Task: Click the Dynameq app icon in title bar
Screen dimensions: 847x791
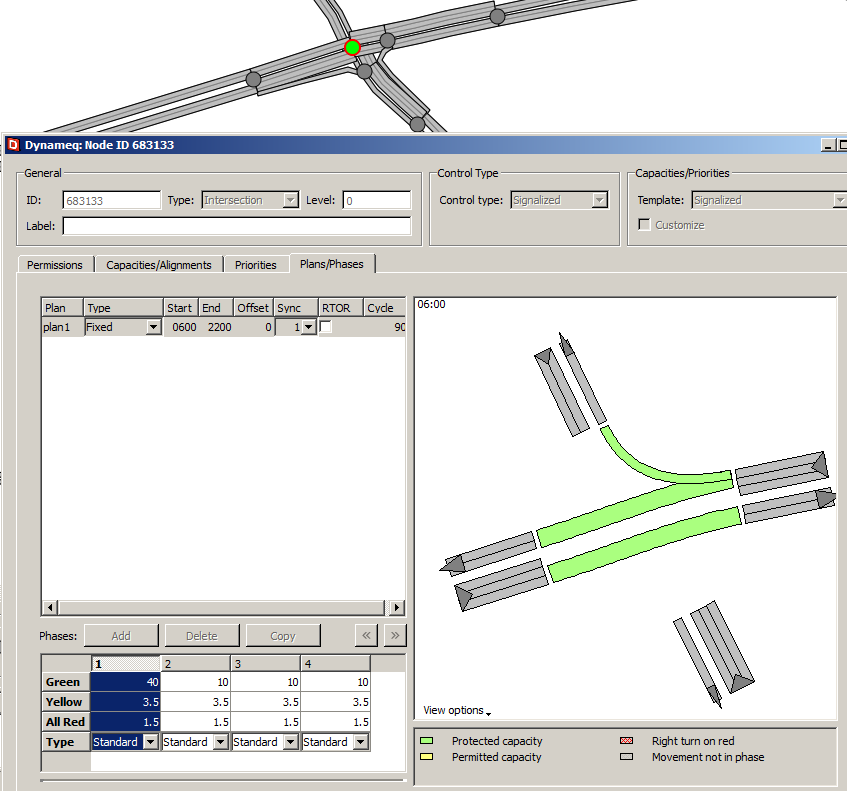Action: [x=14, y=145]
